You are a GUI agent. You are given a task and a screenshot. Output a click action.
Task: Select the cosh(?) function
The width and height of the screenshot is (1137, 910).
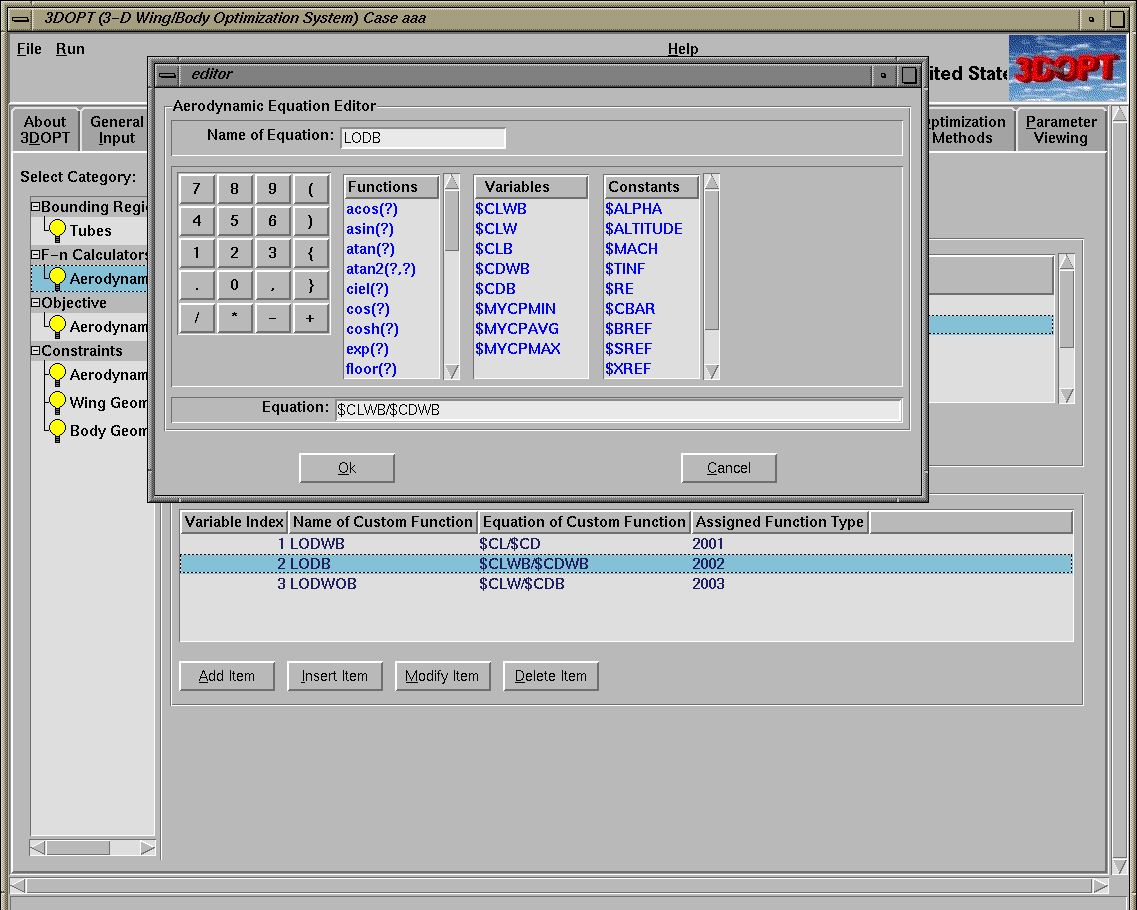[372, 329]
